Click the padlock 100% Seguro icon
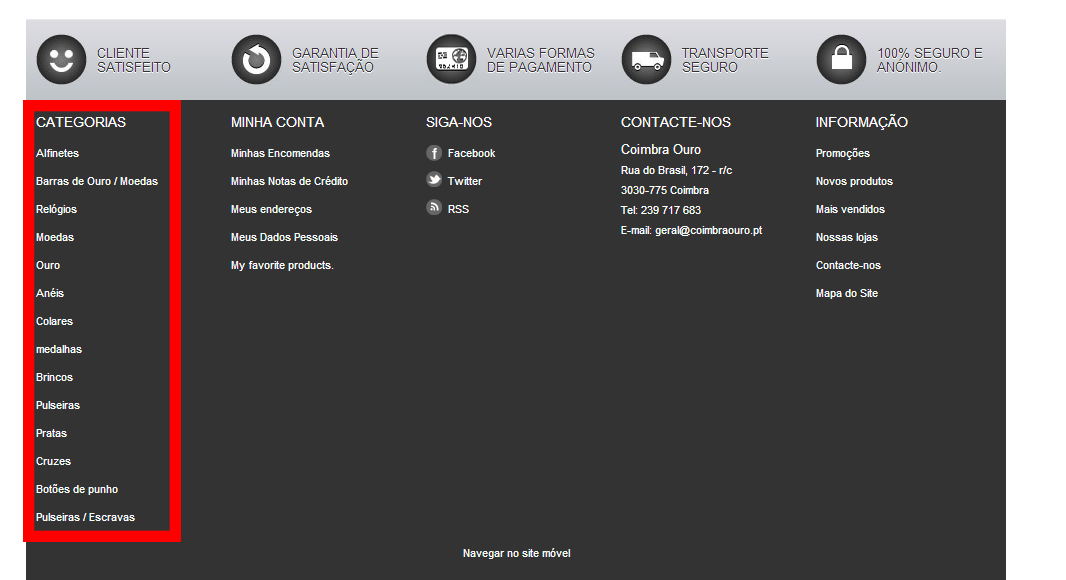The image size is (1066, 580). tap(841, 60)
